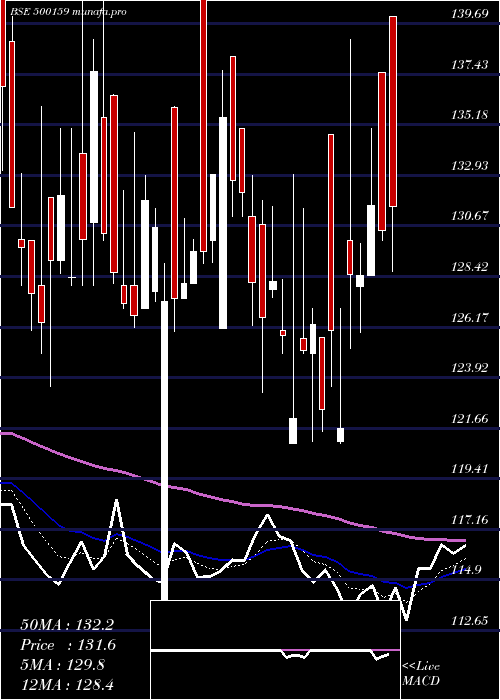Click the 135.18 price axis label
This screenshot has width=500, height=700.
pos(470,115)
